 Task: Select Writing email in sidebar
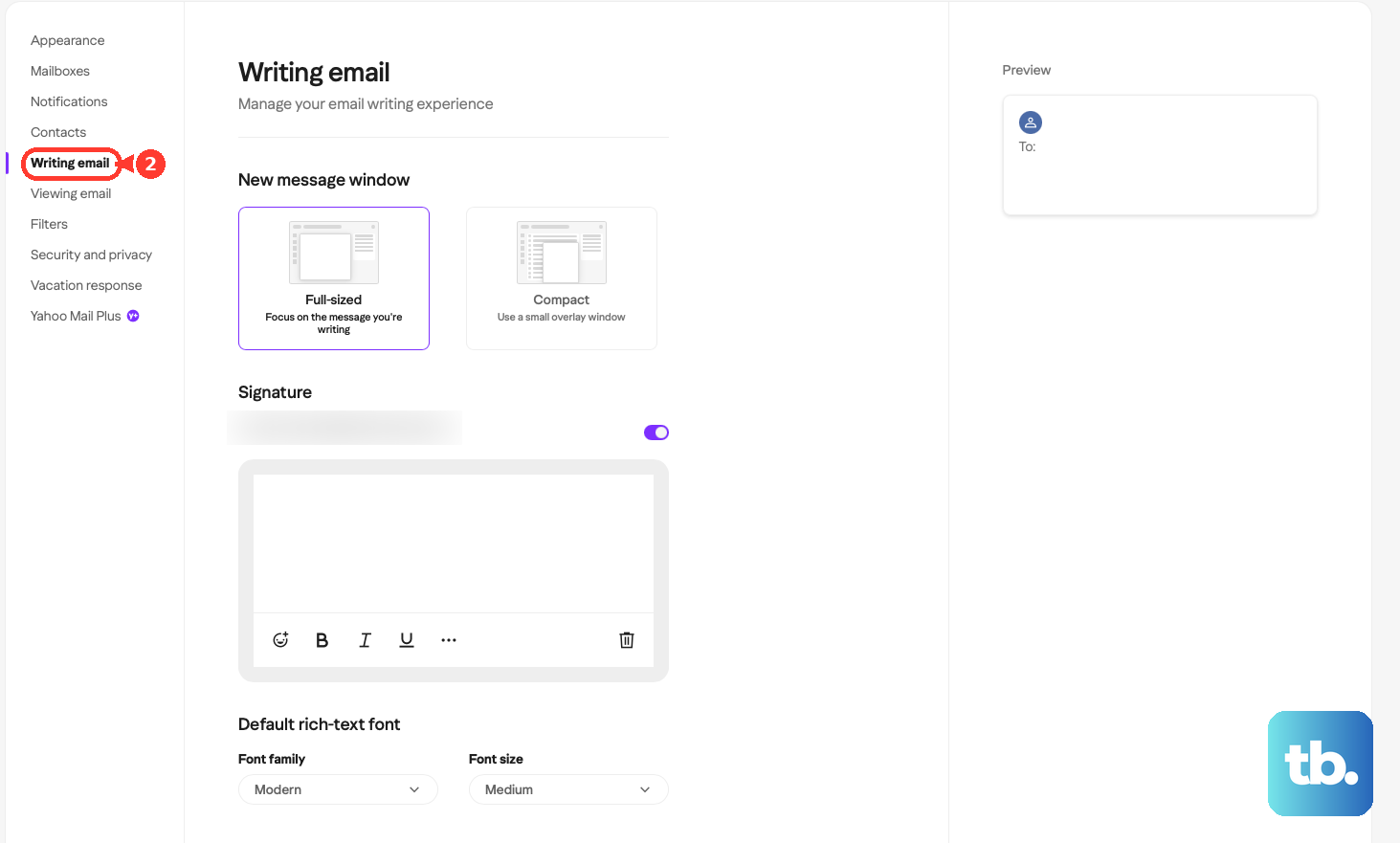point(70,163)
